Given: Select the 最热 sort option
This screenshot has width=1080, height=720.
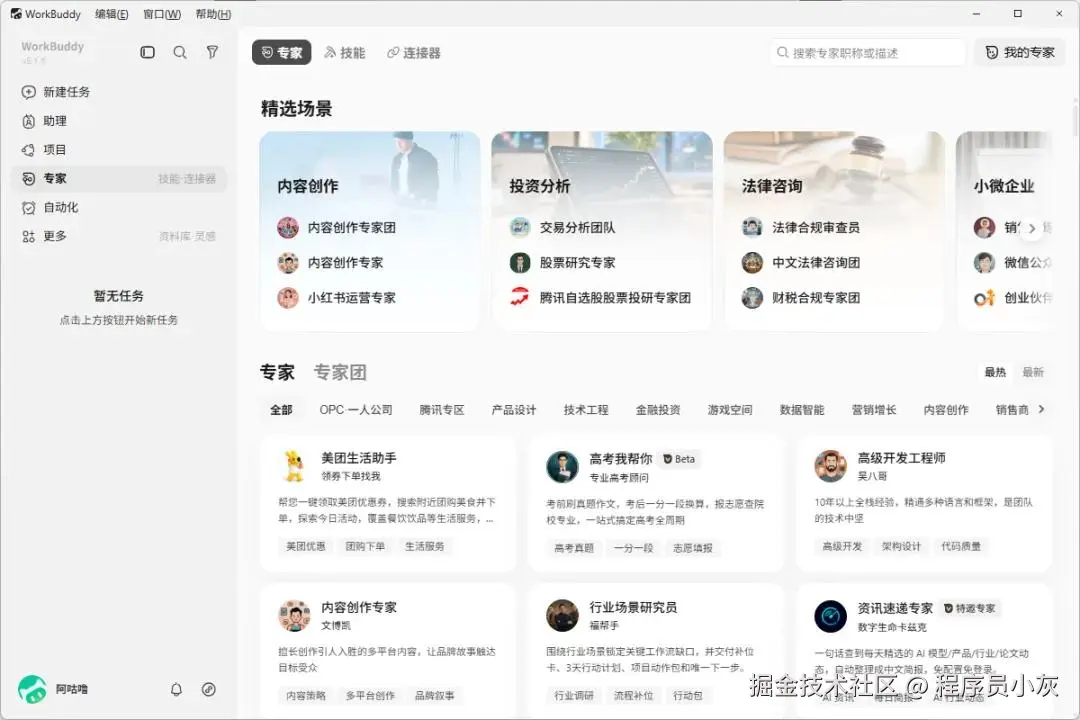Looking at the screenshot, I should click(995, 372).
